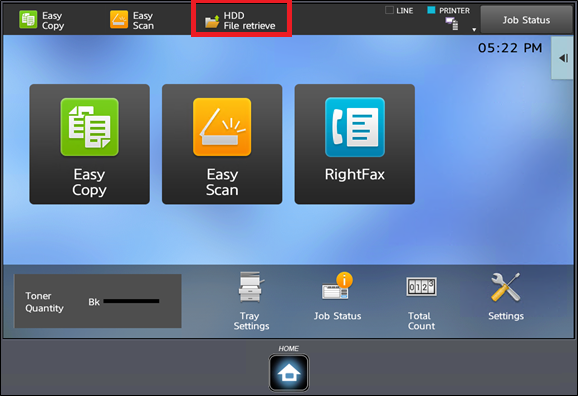Tap the large Easy Copy tile

click(x=90, y=144)
